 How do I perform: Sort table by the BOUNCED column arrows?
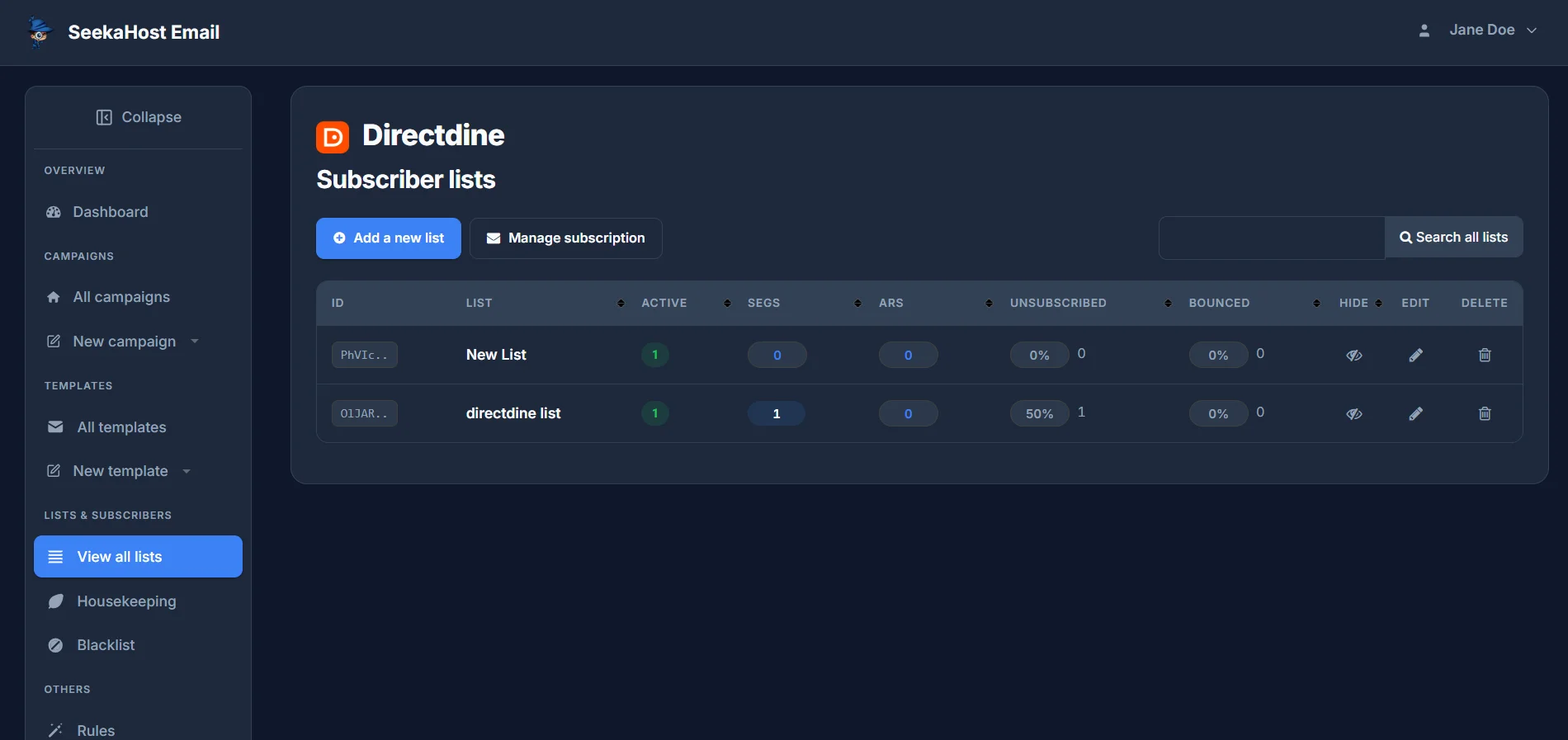pos(1316,304)
